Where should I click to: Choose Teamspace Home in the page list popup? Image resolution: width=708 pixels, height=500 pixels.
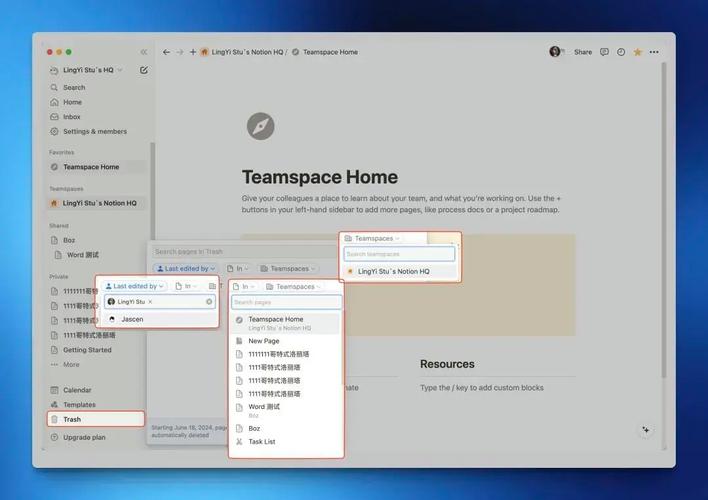coord(286,323)
